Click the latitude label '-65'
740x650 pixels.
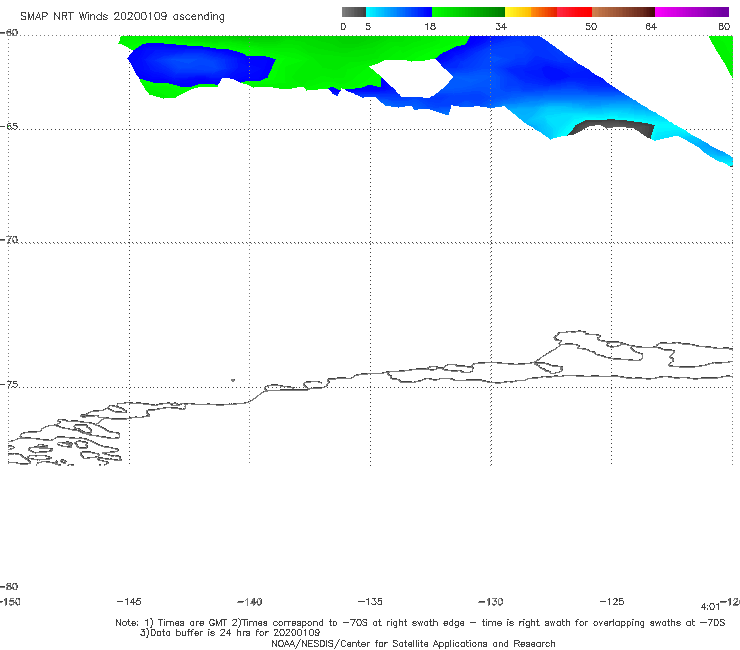coord(9,127)
